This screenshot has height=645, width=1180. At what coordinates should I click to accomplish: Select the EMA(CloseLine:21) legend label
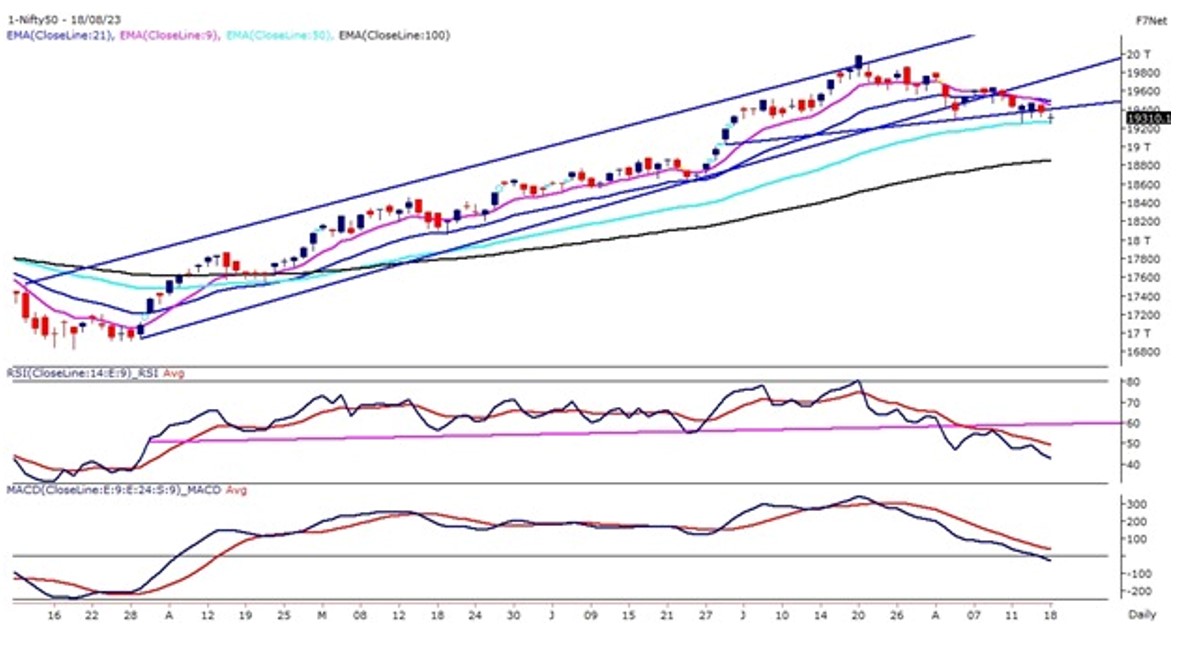tap(59, 35)
